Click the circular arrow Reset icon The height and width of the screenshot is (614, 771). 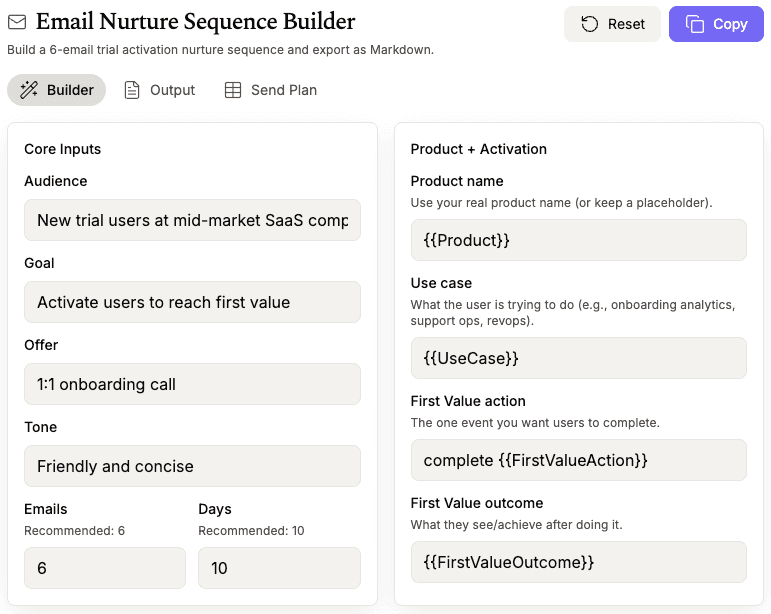pos(590,24)
